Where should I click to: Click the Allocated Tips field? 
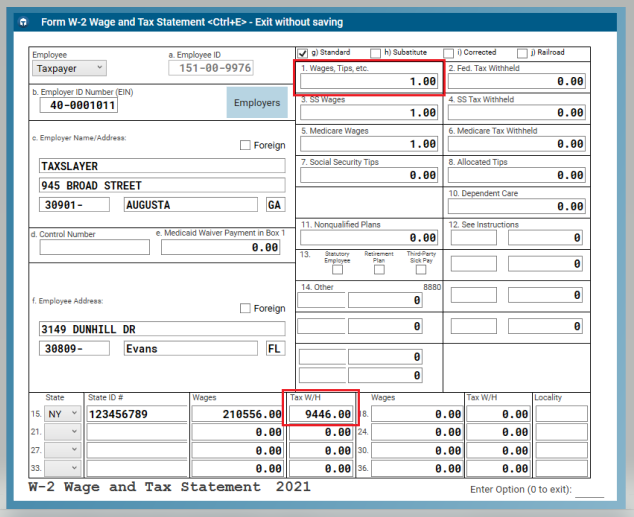[x=517, y=175]
